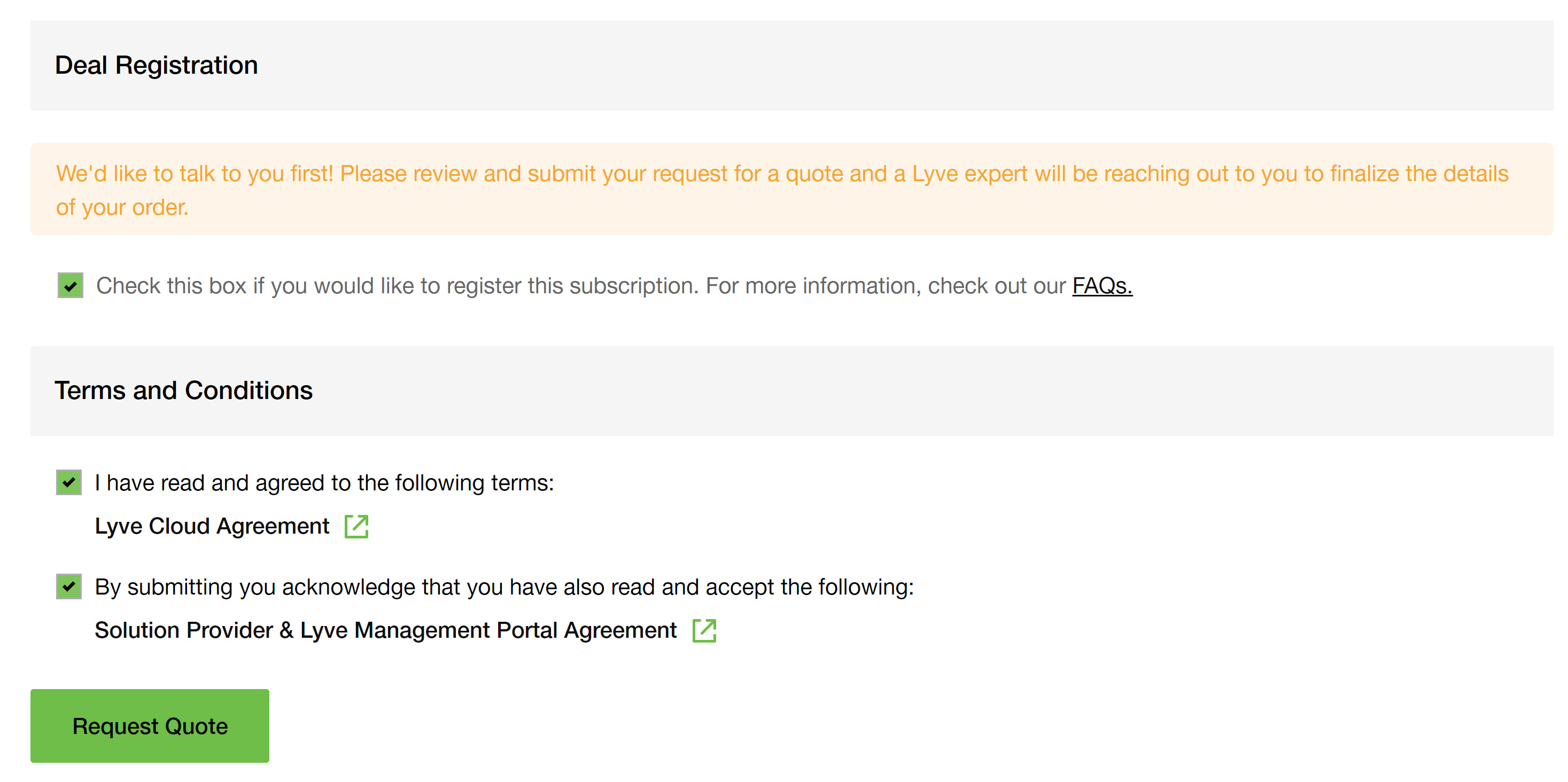
Task: Toggle the 'I have read and agreed' checkbox
Action: tap(69, 482)
